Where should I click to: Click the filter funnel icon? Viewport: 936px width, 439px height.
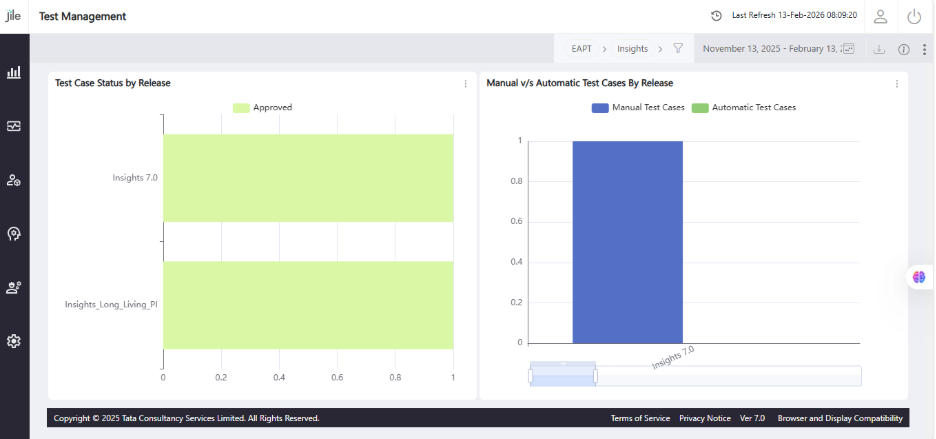[x=678, y=48]
